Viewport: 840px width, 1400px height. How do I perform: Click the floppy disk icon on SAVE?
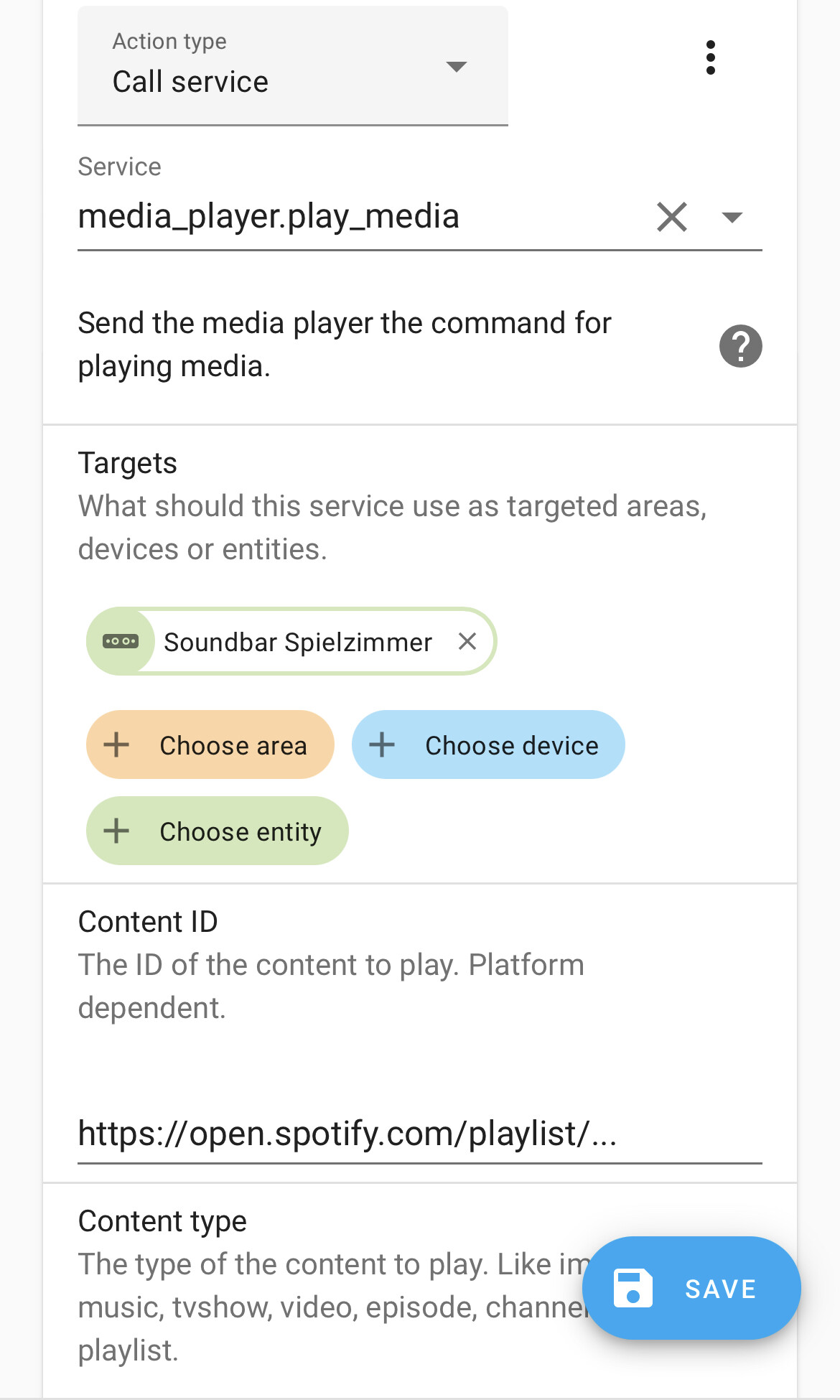pos(633,1287)
